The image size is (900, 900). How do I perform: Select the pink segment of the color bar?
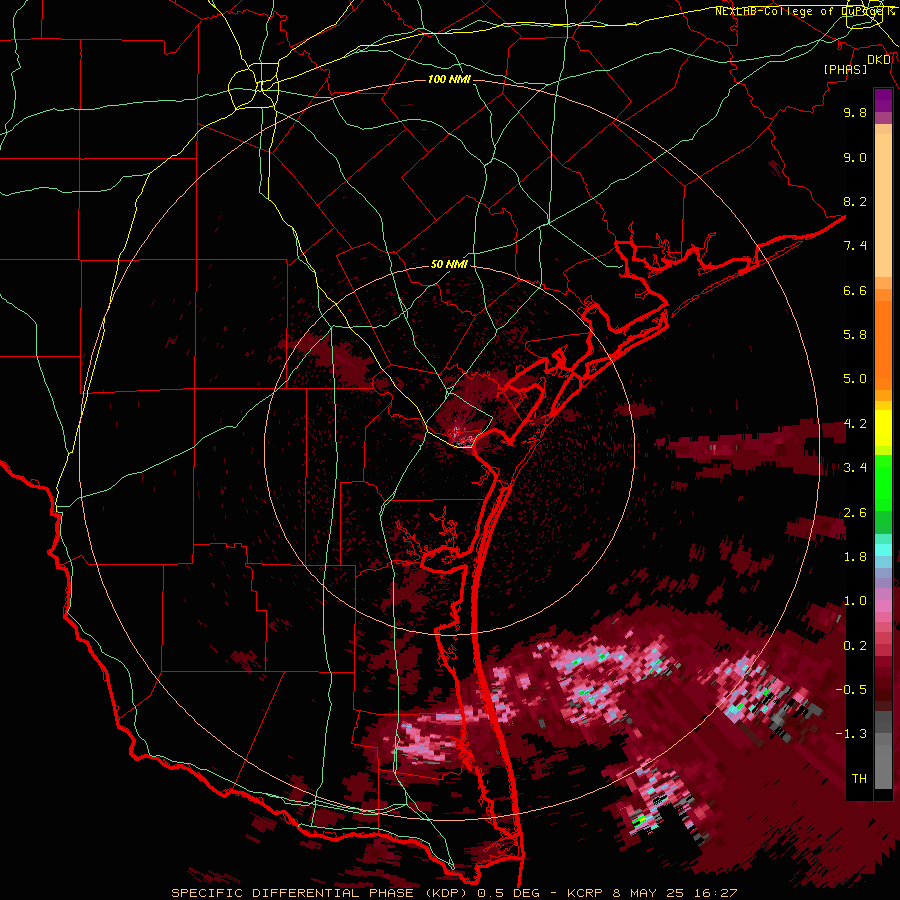(x=883, y=606)
